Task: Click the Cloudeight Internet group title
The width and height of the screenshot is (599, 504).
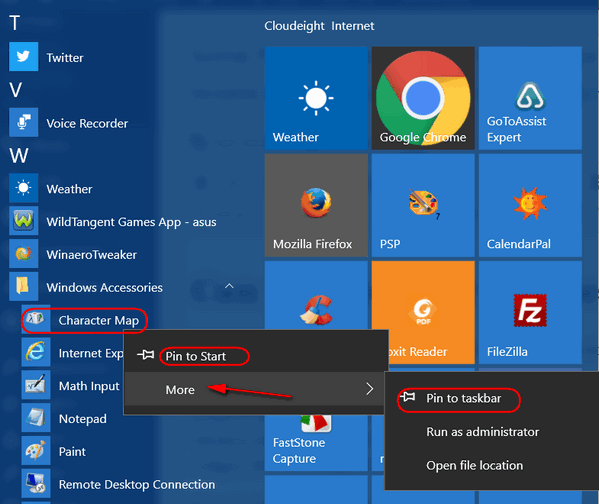Action: (319, 26)
